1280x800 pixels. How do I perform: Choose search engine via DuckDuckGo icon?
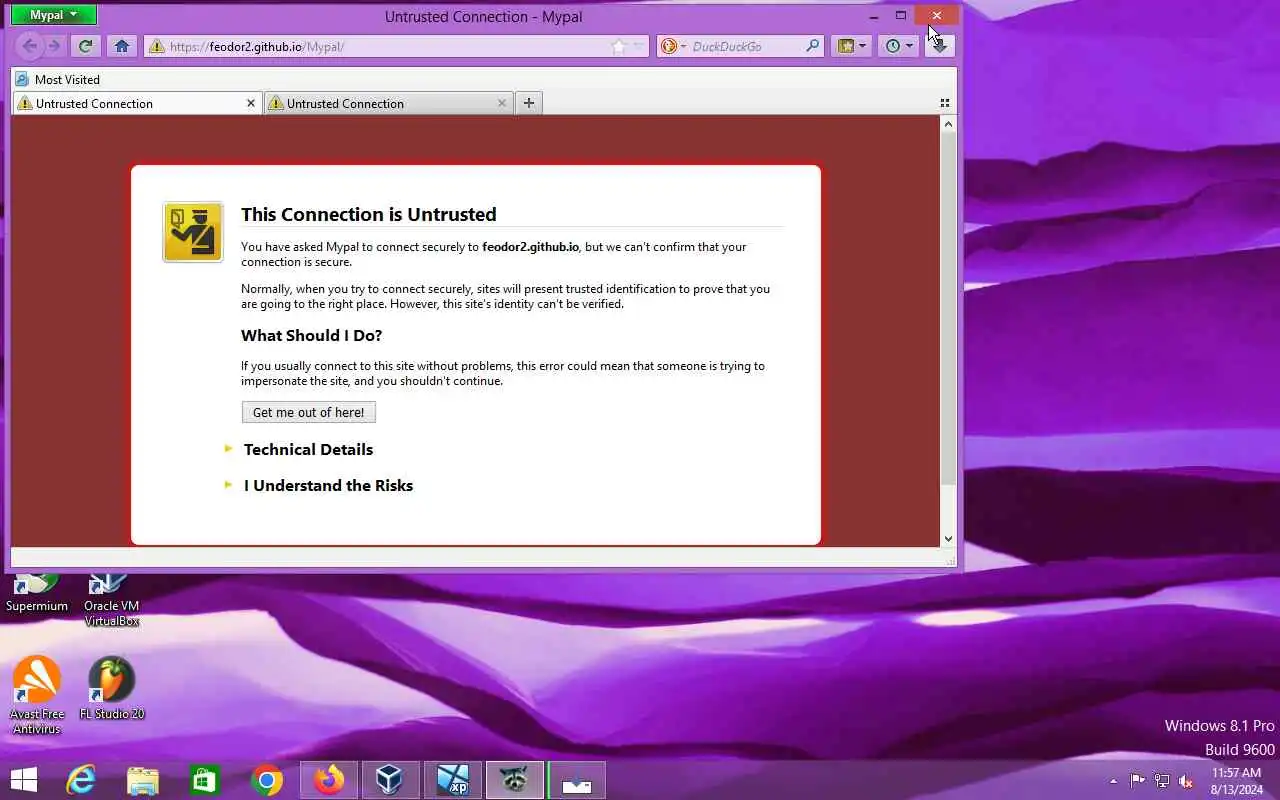[x=672, y=46]
